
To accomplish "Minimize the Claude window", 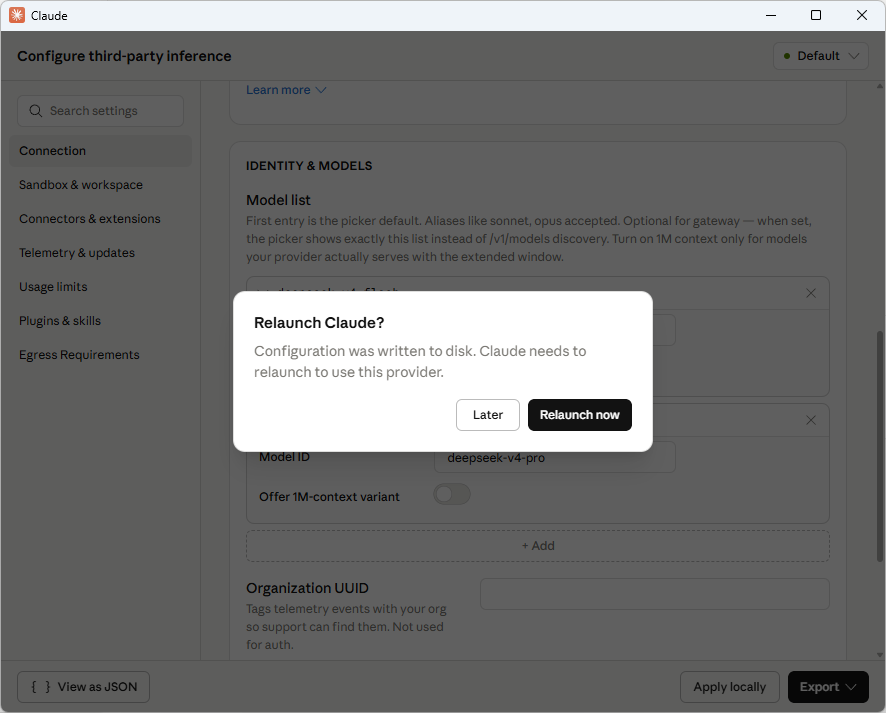I will tap(771, 15).
